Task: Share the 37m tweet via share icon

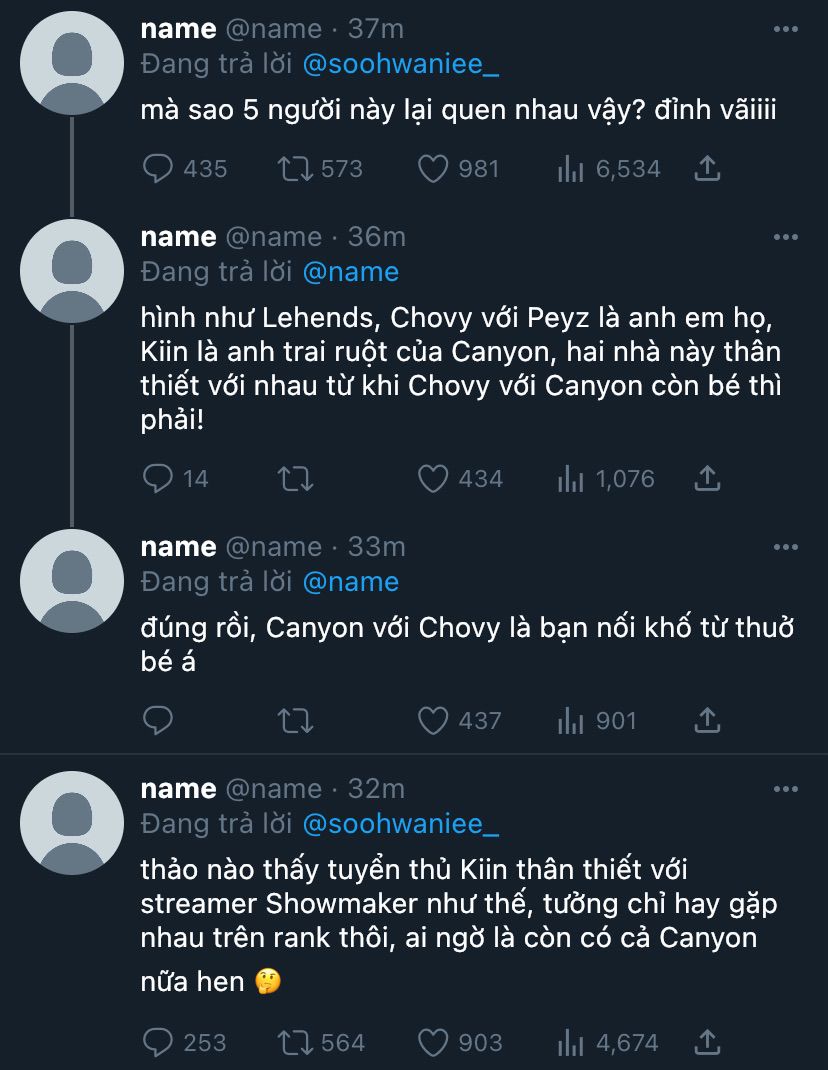Action: [x=707, y=169]
